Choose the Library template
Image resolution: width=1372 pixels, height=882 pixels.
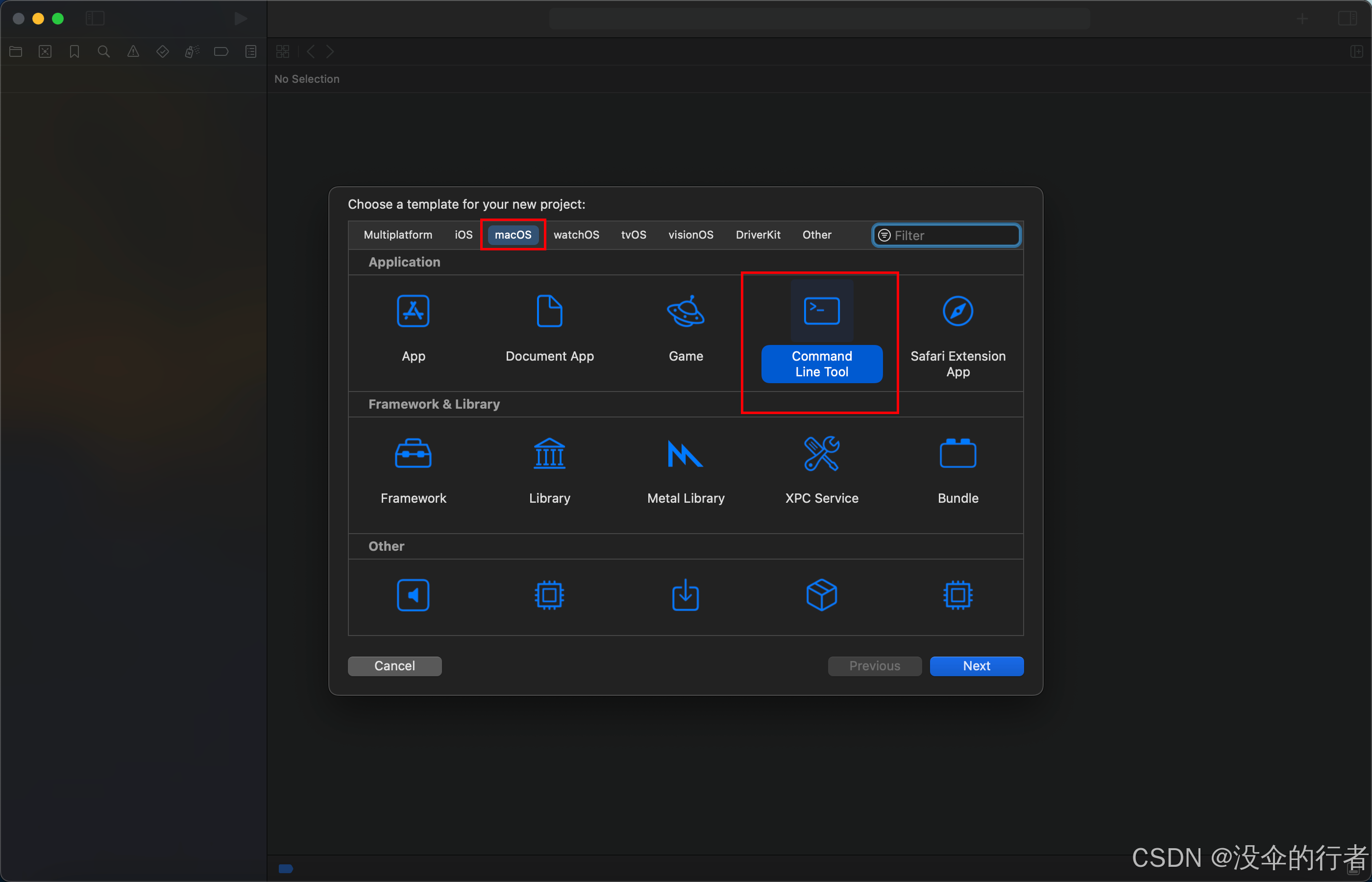(x=549, y=470)
